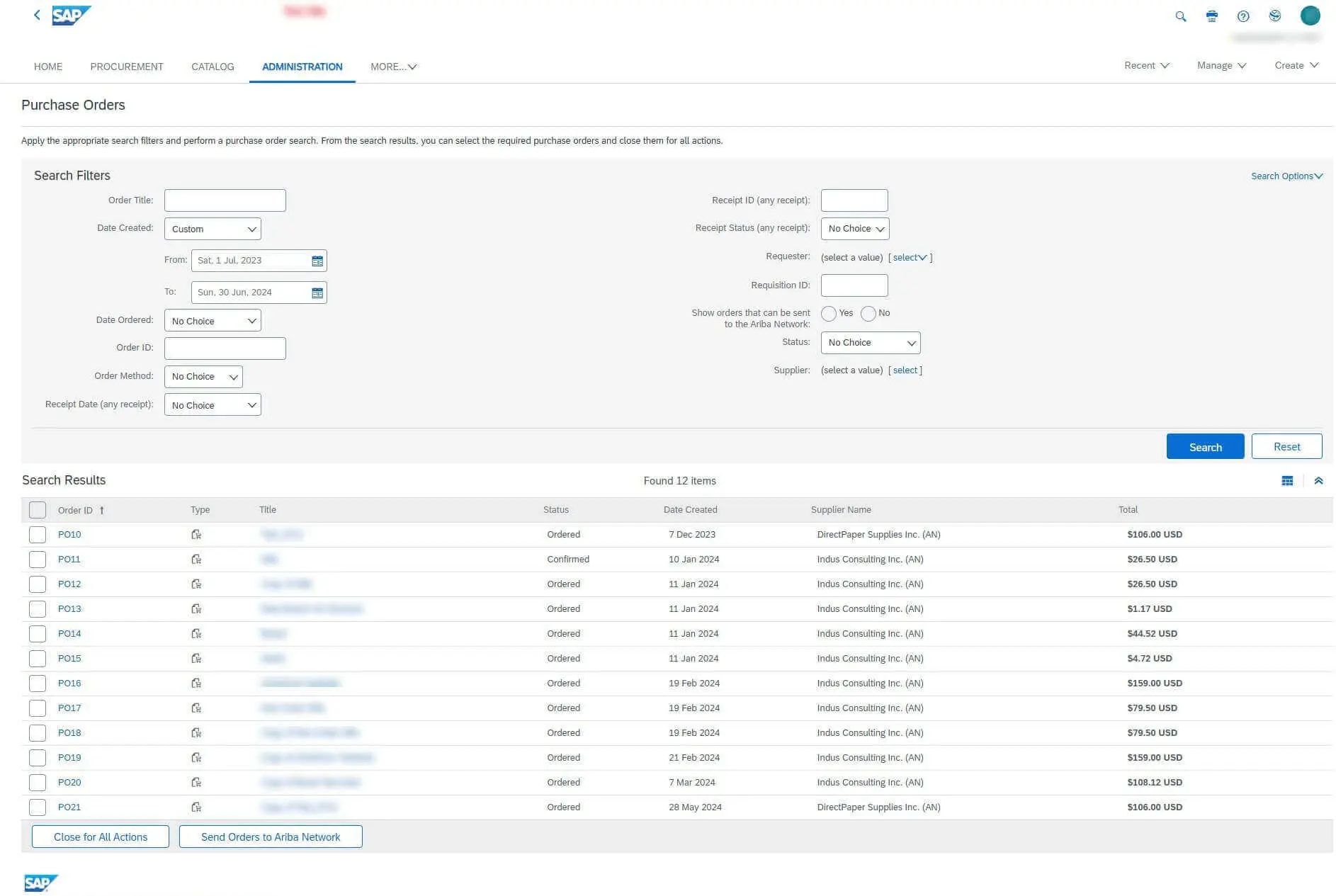This screenshot has height=896, width=1336.
Task: Click the type icon for PO10
Action: point(196,535)
